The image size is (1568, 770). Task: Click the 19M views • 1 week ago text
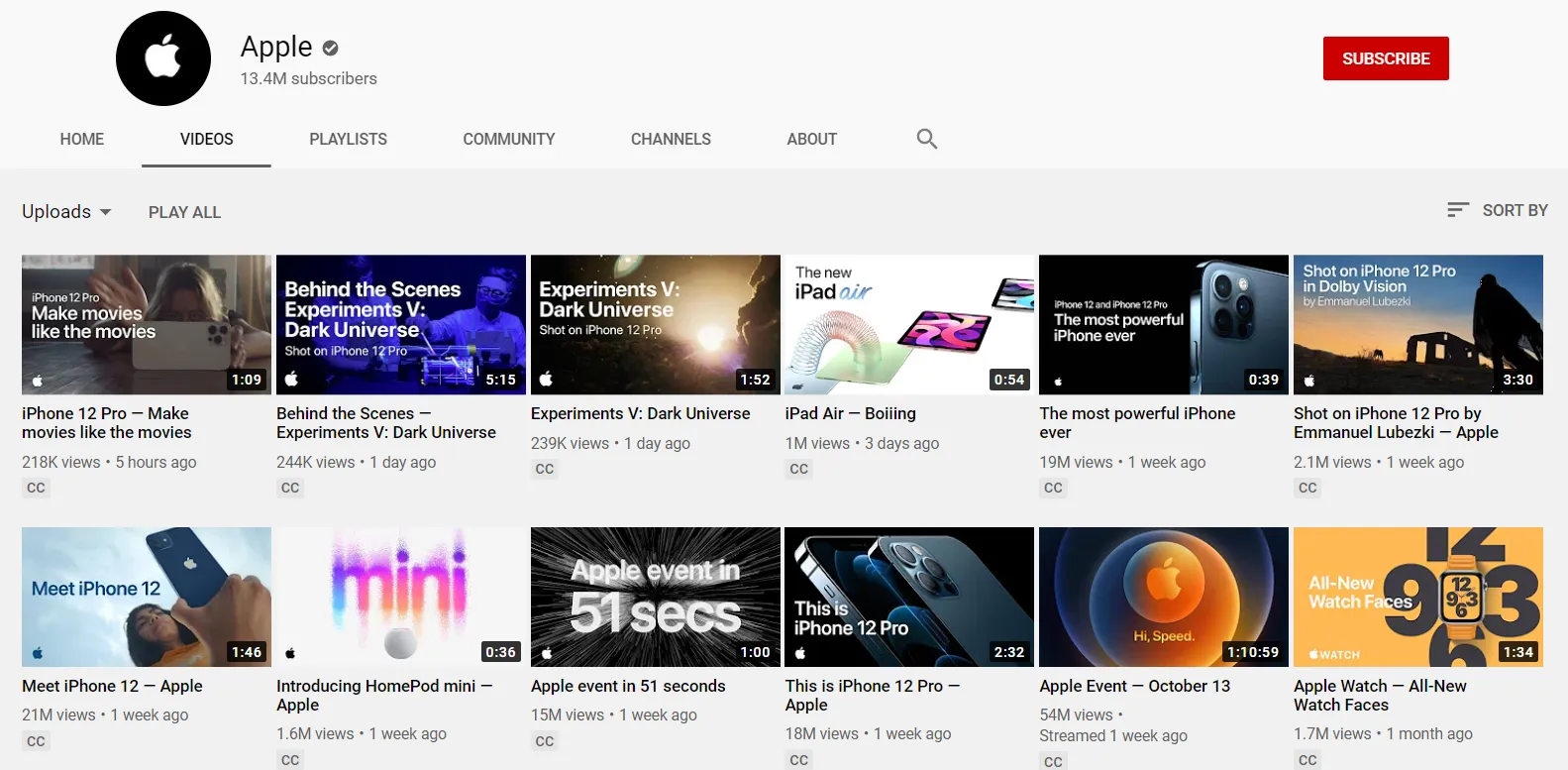tap(1122, 462)
